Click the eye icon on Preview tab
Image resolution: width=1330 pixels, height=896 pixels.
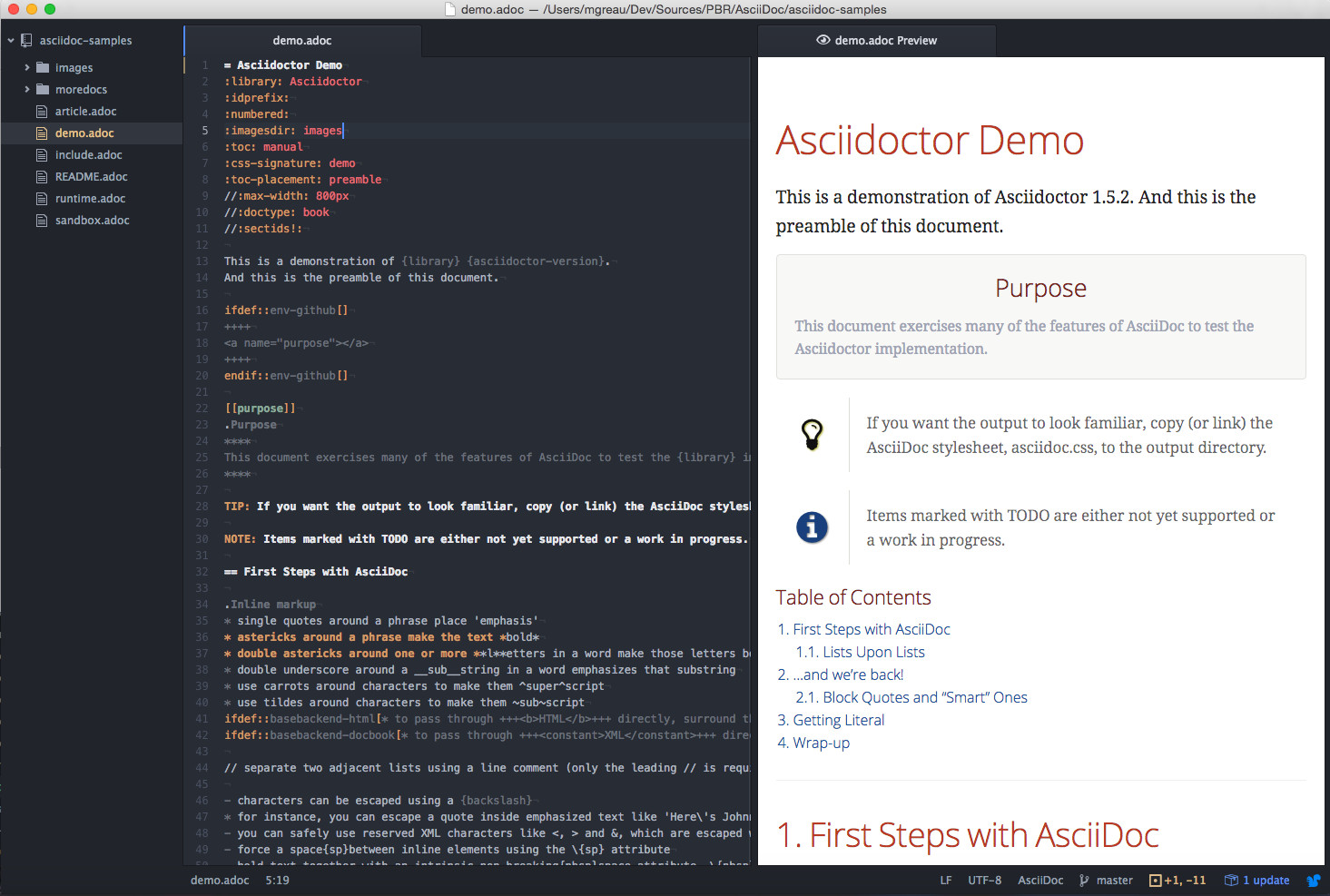coord(823,40)
